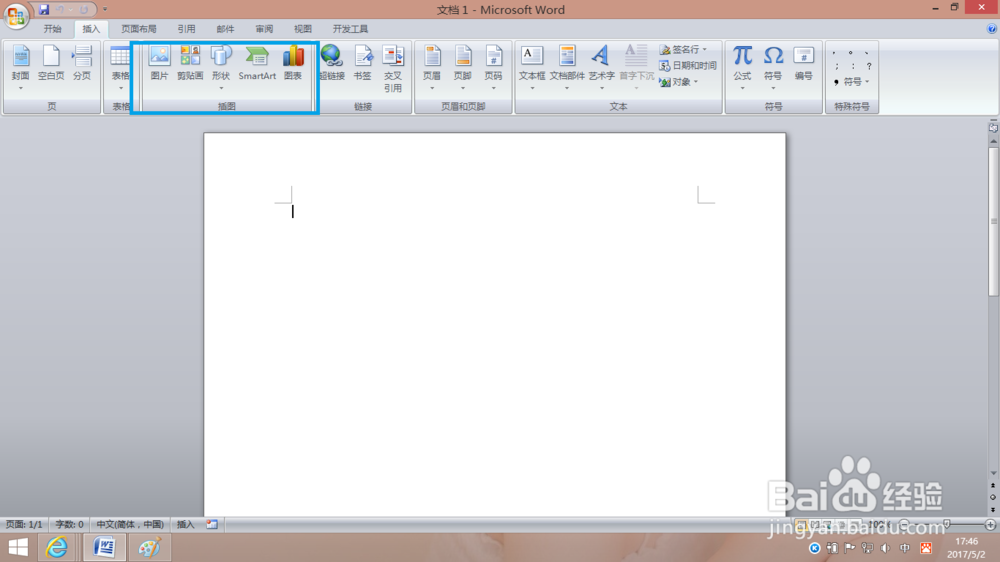The height and width of the screenshot is (562, 1000).
Task: Redo the action in the quick access toolbar
Action: (84, 10)
